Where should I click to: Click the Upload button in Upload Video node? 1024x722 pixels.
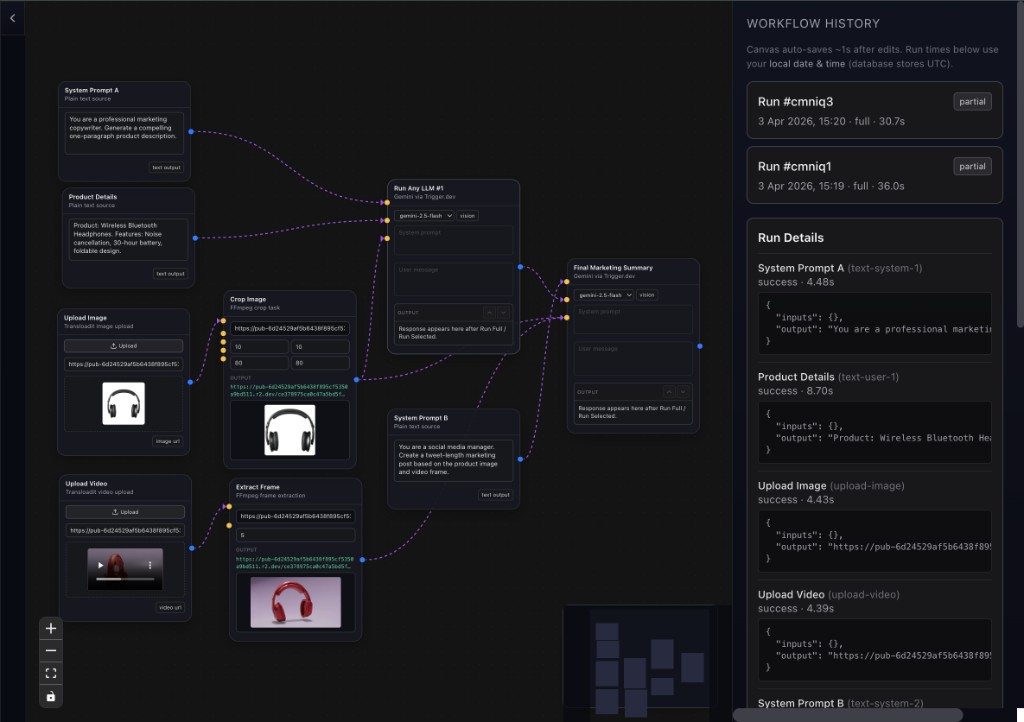click(125, 512)
